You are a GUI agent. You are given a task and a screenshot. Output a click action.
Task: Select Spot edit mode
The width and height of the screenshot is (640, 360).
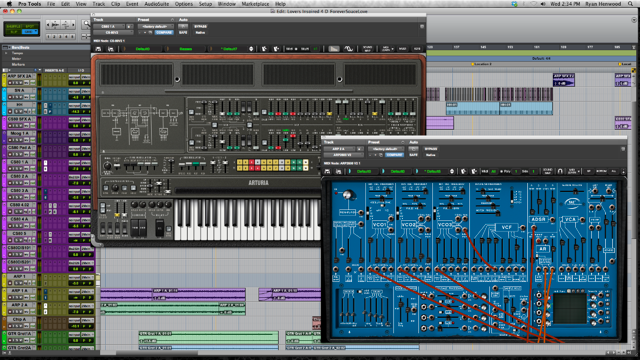click(x=29, y=26)
